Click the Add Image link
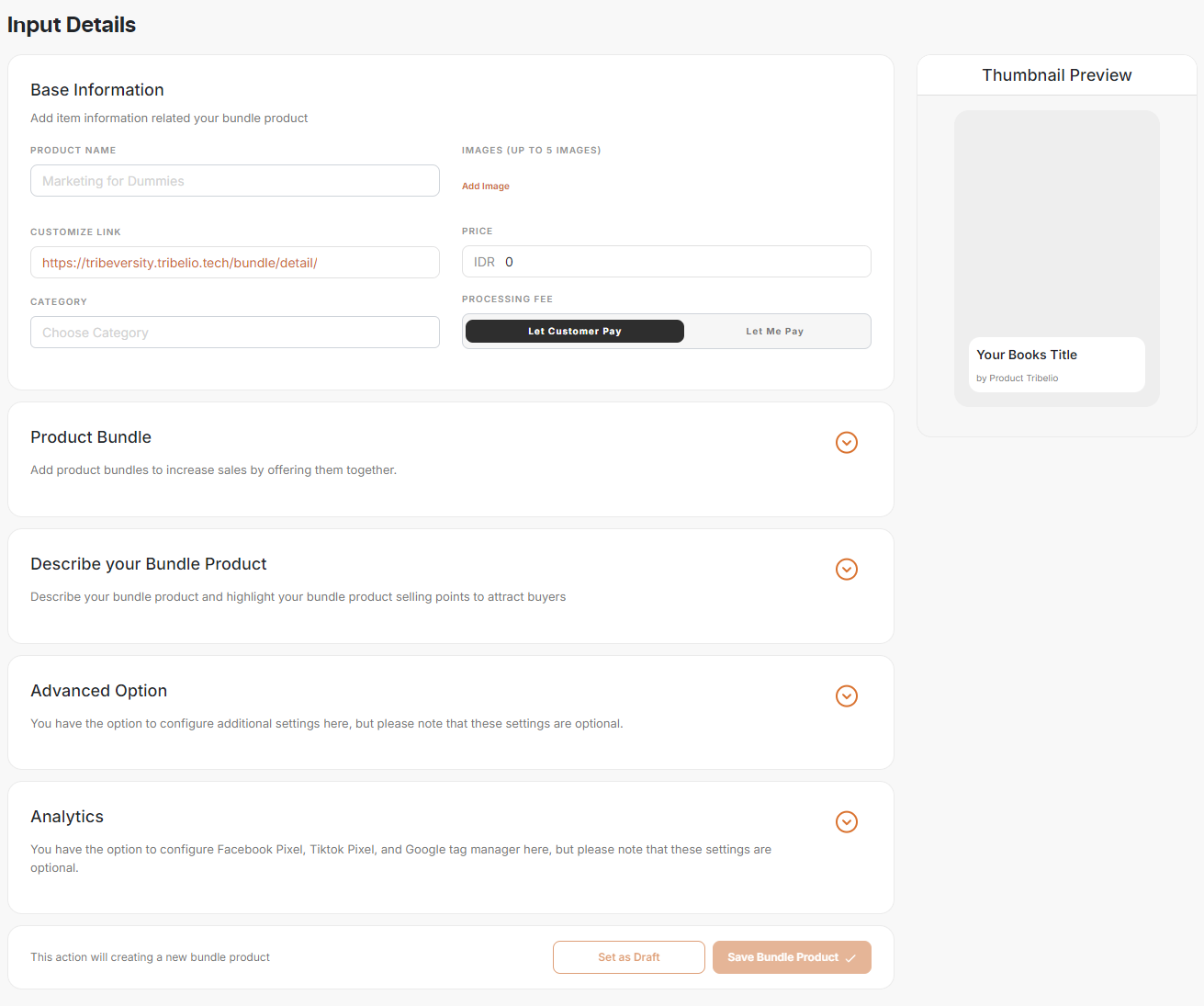 [x=485, y=187]
